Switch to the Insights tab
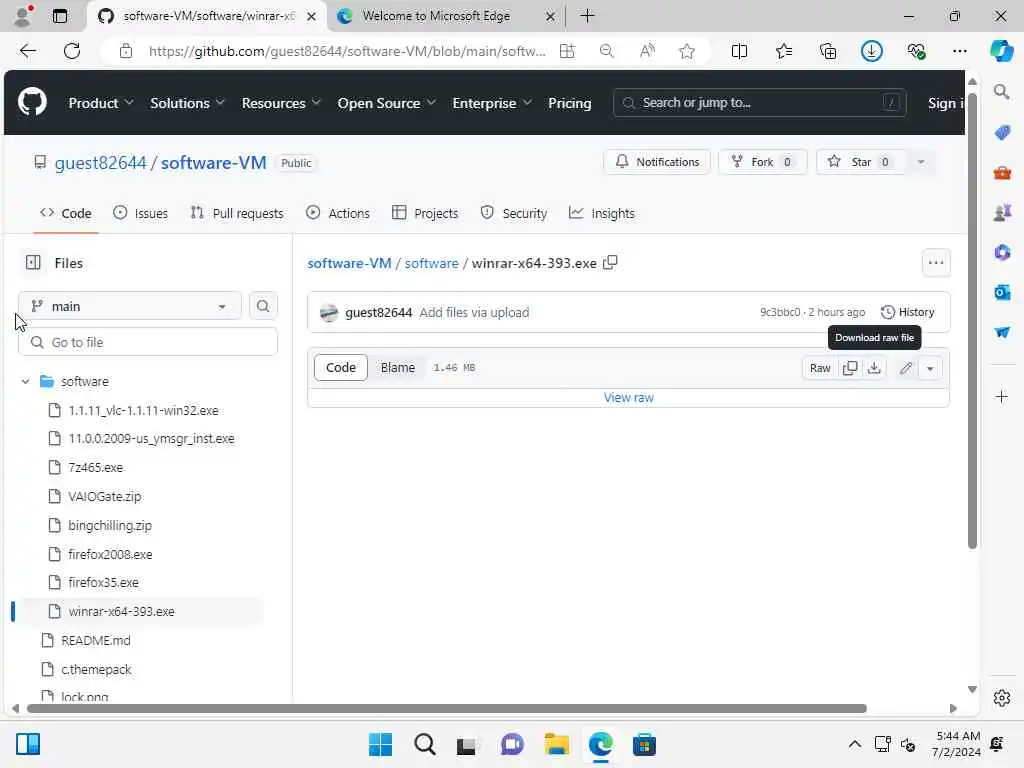The image size is (1024, 768). tap(601, 213)
